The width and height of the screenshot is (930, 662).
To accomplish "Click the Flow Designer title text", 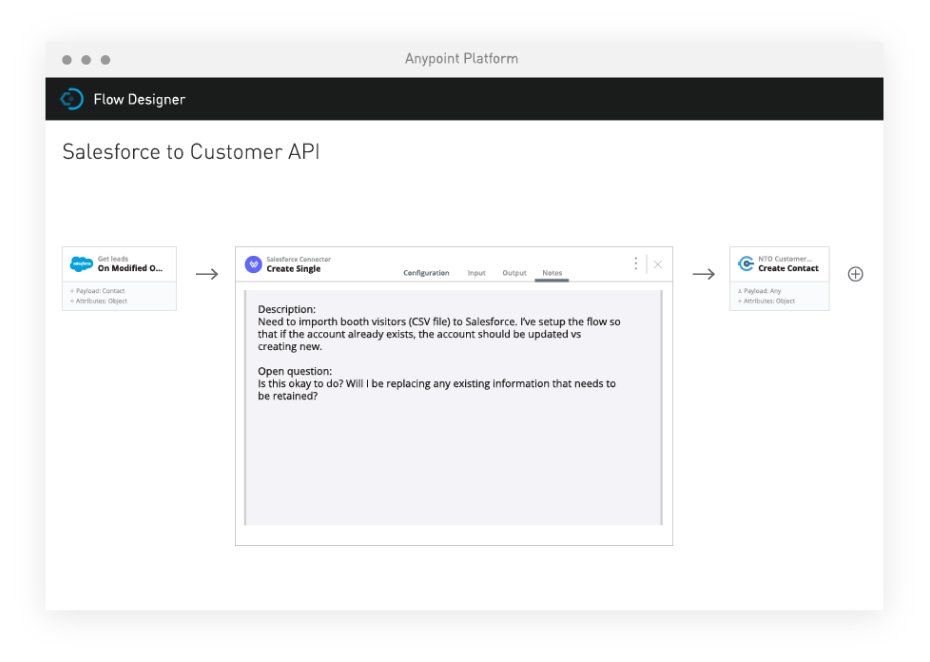I will click(x=139, y=100).
